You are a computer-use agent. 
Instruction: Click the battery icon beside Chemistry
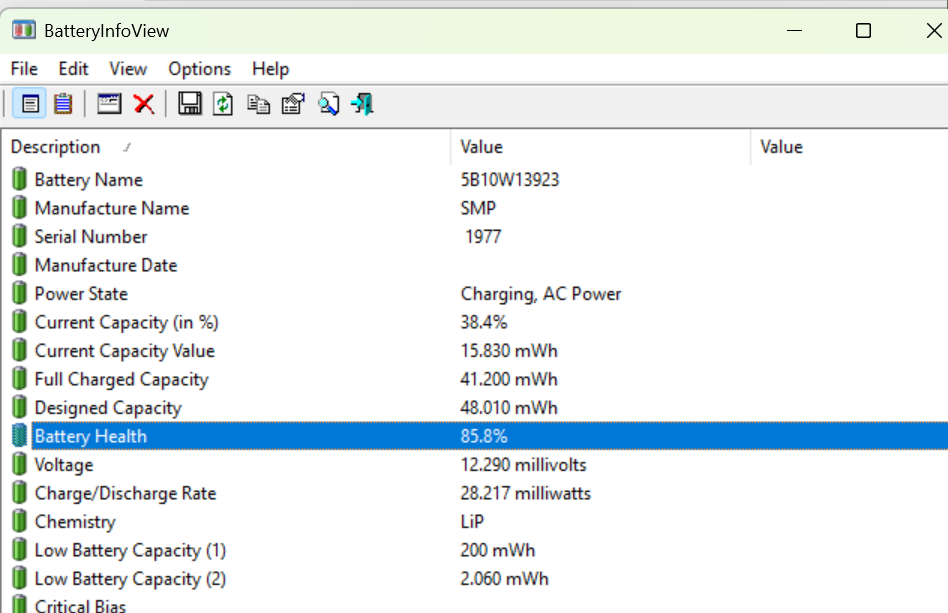(19, 521)
